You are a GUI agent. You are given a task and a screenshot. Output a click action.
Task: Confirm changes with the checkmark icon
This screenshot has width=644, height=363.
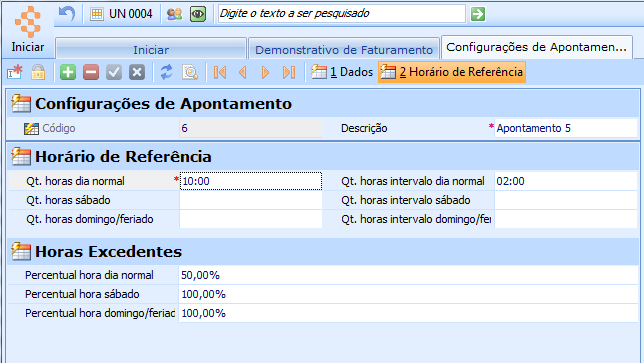[114, 72]
